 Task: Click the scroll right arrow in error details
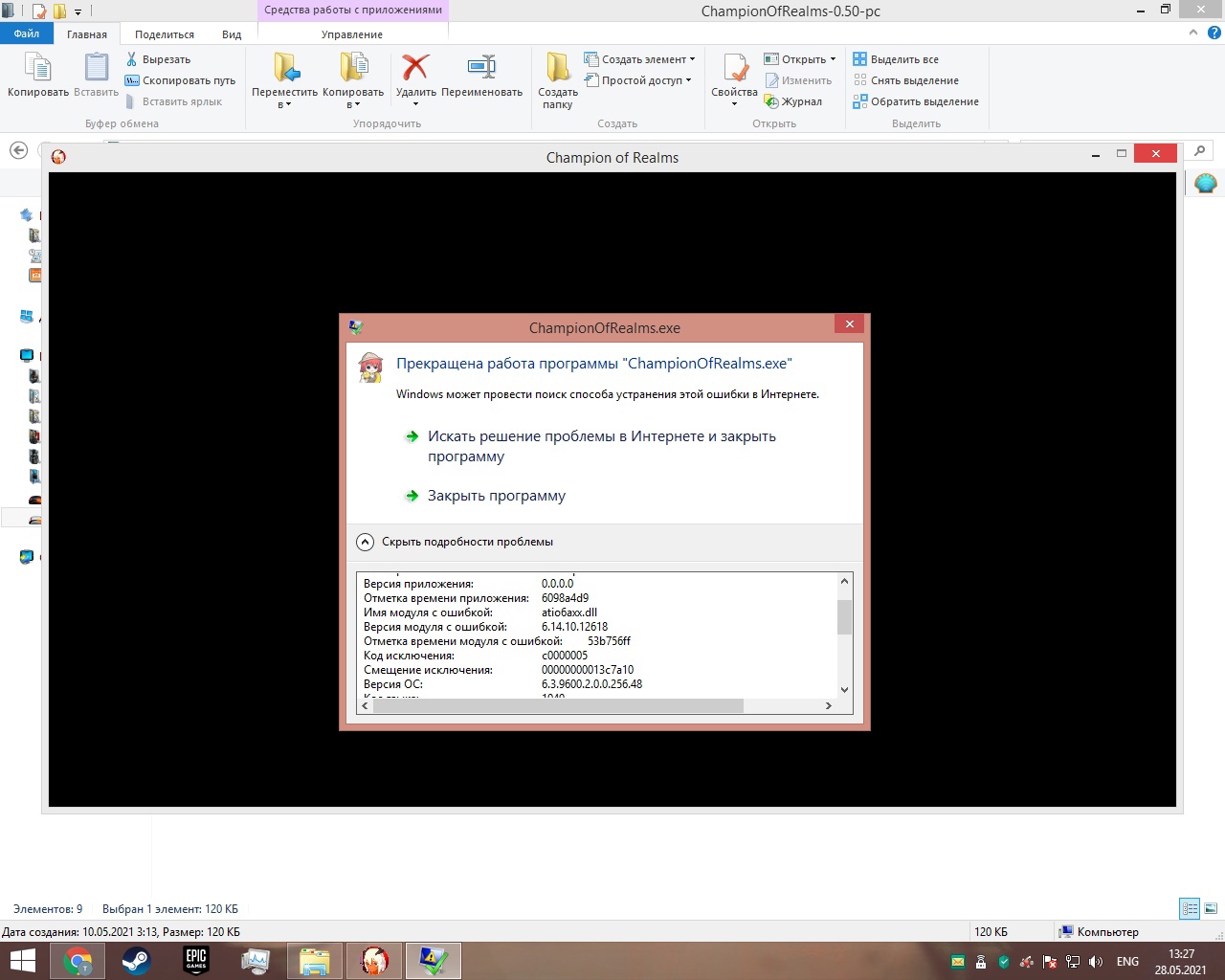tap(828, 706)
